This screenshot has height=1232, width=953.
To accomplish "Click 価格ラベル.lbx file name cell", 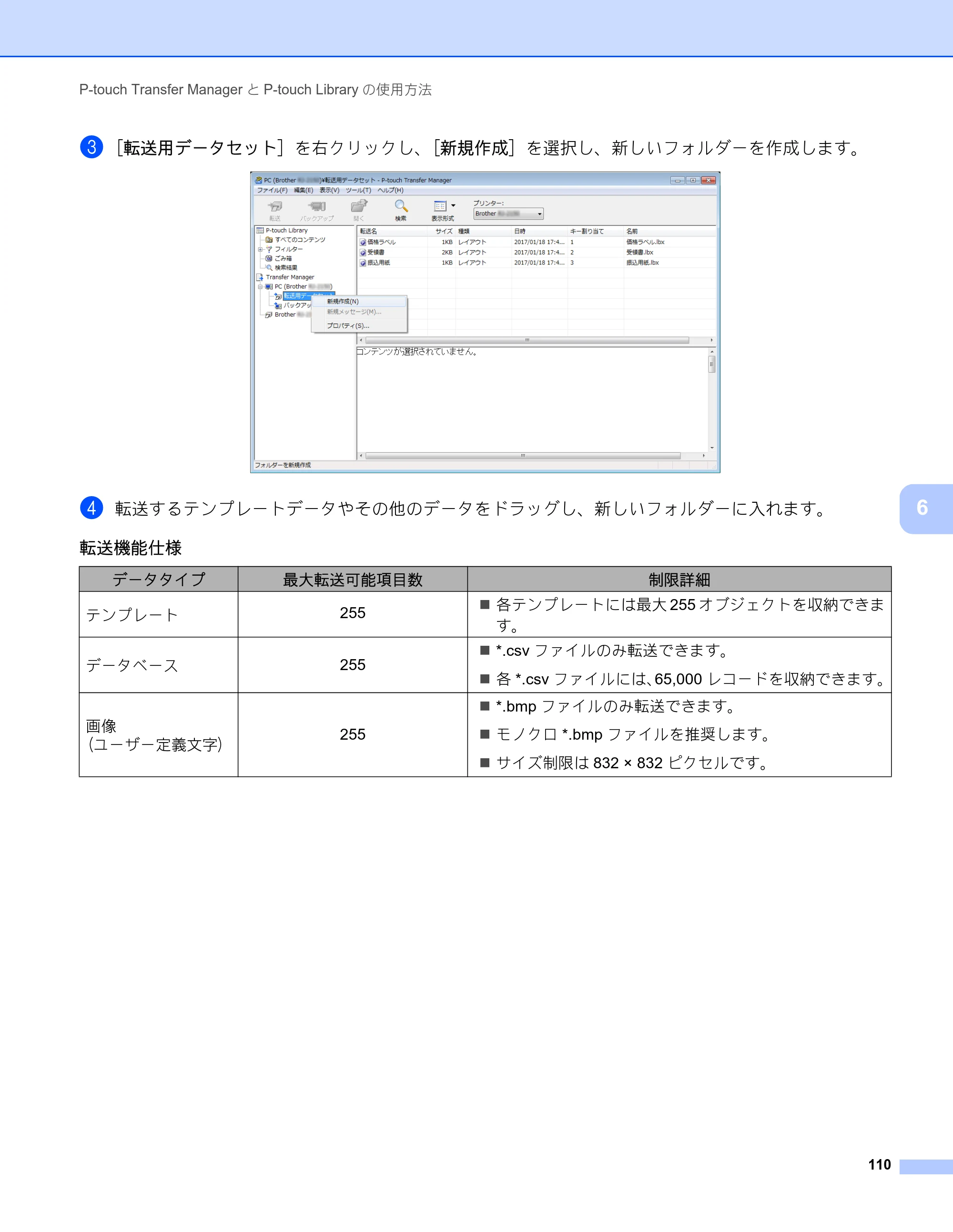I will click(x=645, y=242).
